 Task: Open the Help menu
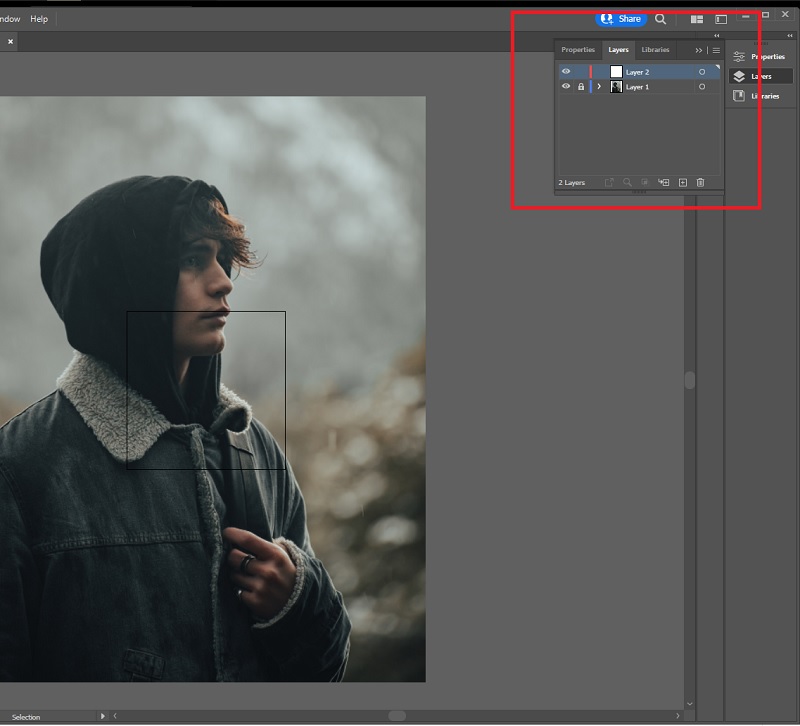39,17
